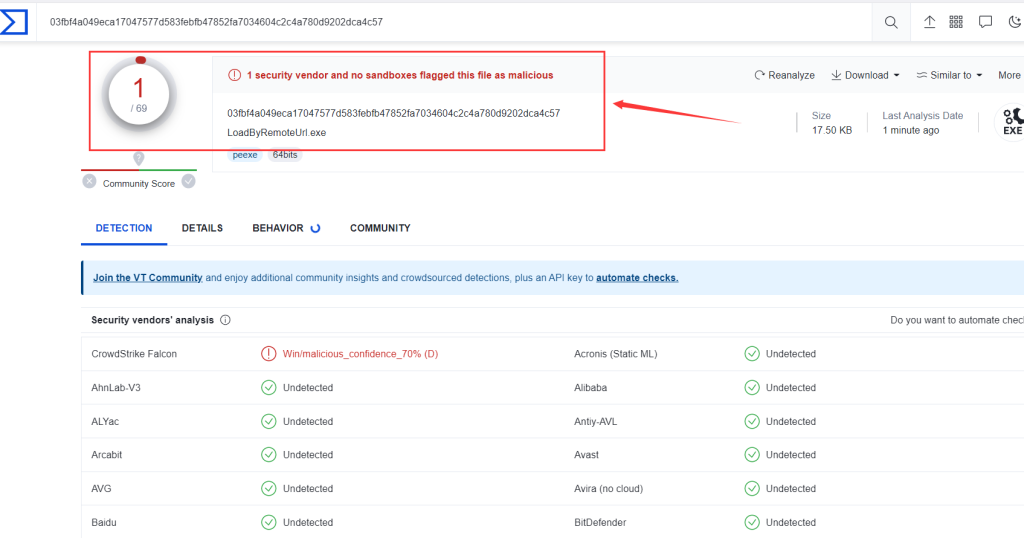The image size is (1024, 538).
Task: Click the Reanalyze button
Action: 784,75
